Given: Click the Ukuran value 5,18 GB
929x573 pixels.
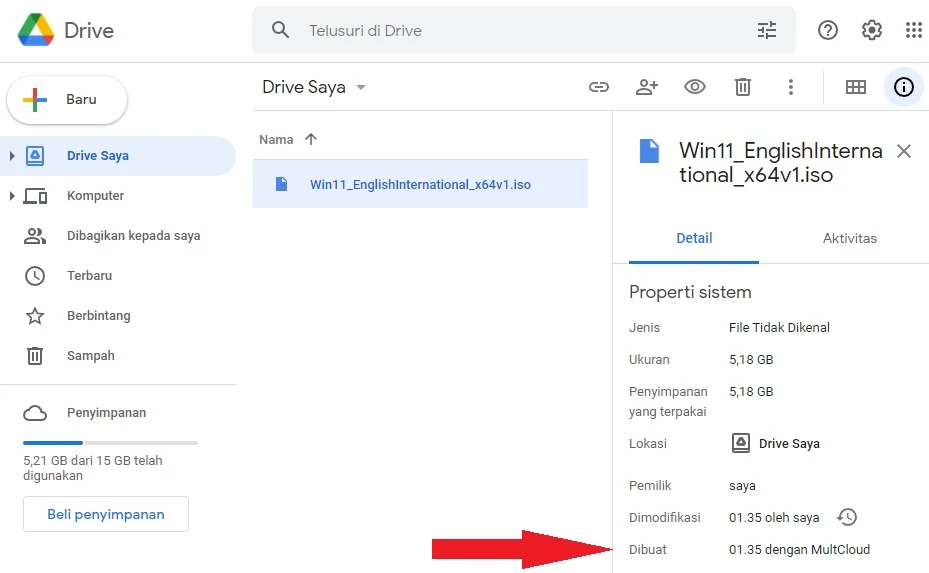Looking at the screenshot, I should (751, 360).
